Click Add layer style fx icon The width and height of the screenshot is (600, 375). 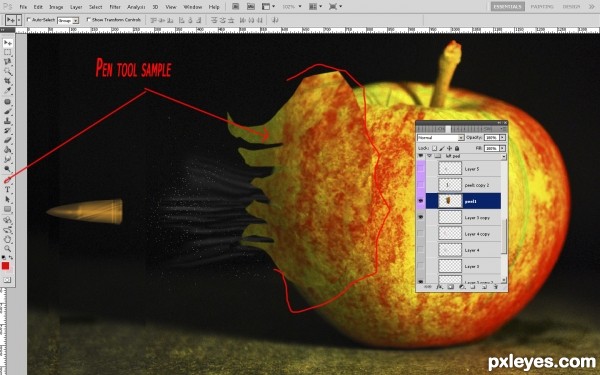pos(439,287)
